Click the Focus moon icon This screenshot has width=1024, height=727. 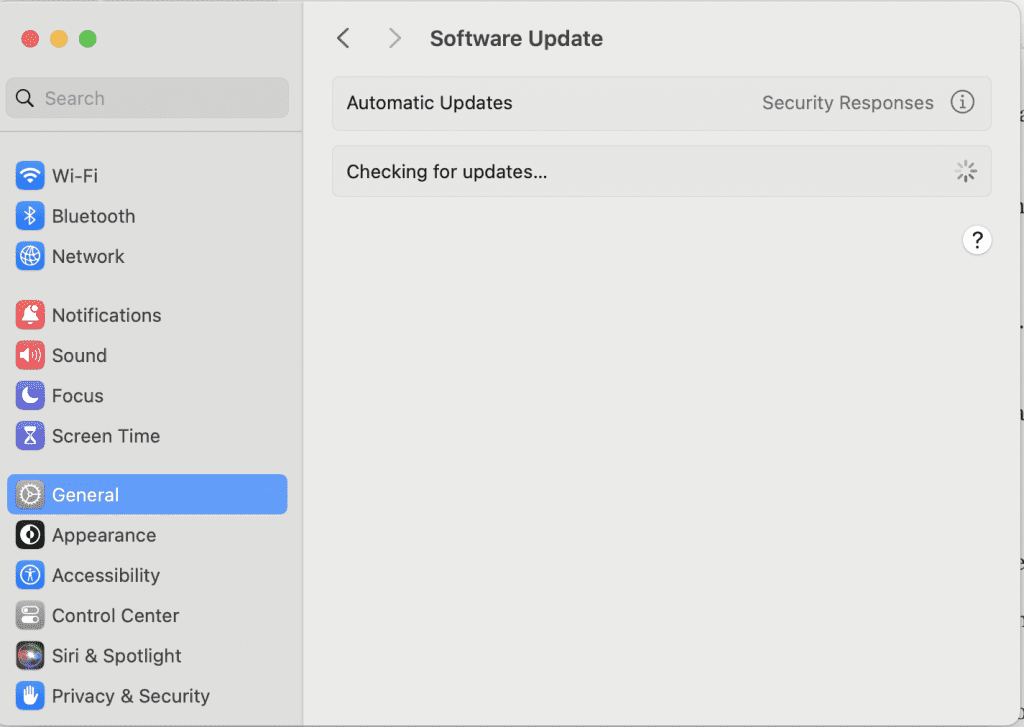[x=30, y=395]
